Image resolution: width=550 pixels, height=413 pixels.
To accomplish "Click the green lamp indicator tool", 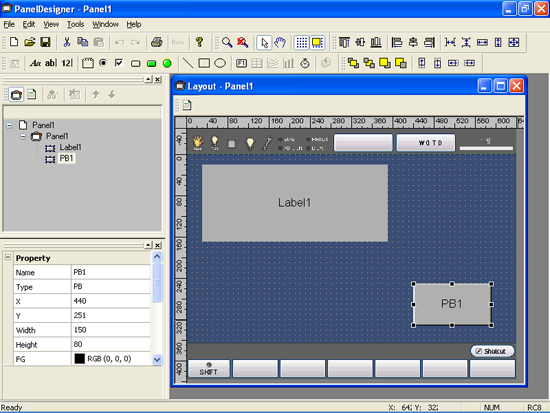I will point(167,63).
